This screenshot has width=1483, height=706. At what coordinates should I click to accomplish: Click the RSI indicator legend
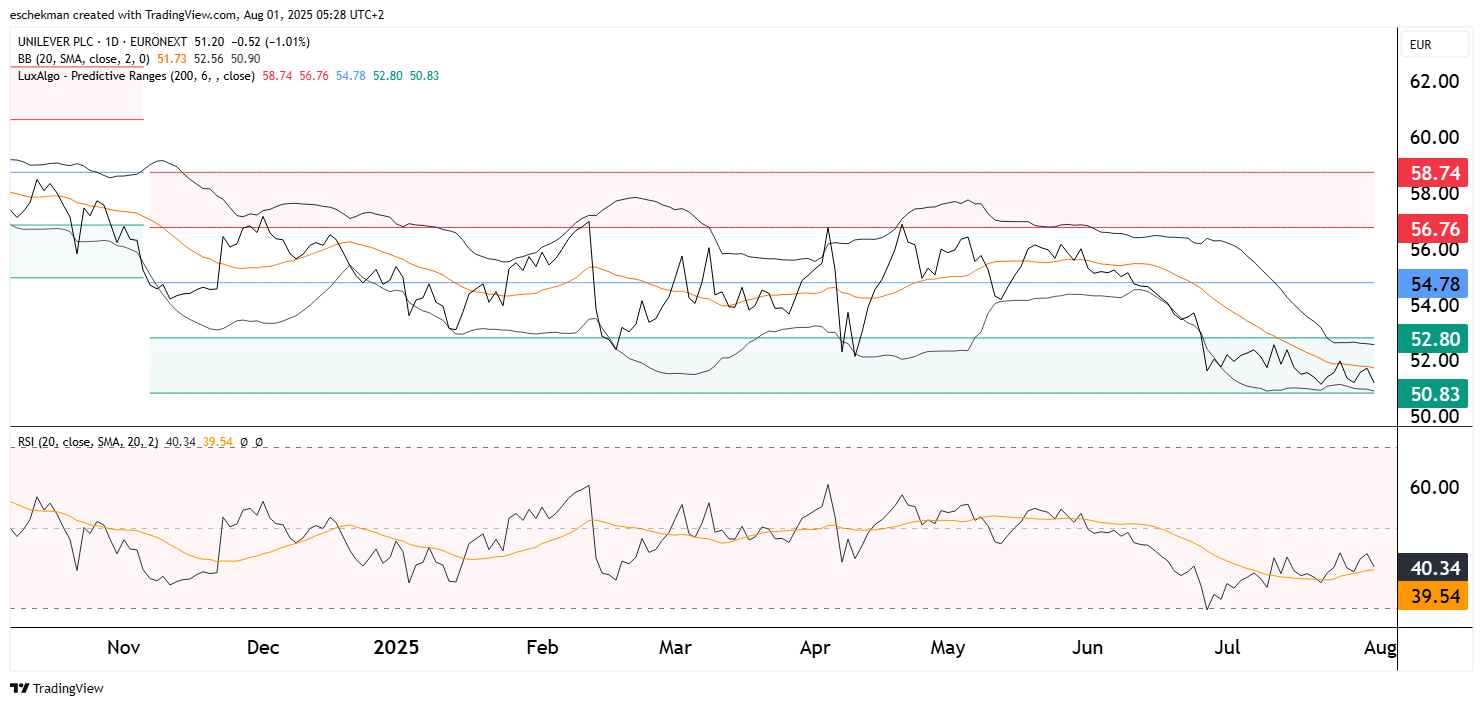94,441
